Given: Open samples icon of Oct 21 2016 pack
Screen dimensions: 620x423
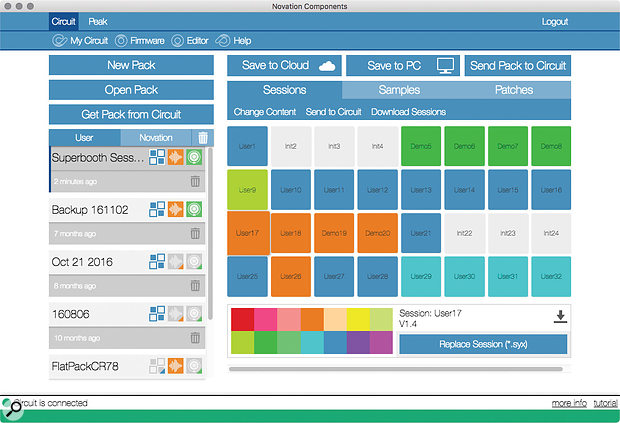Looking at the screenshot, I should (x=176, y=261).
